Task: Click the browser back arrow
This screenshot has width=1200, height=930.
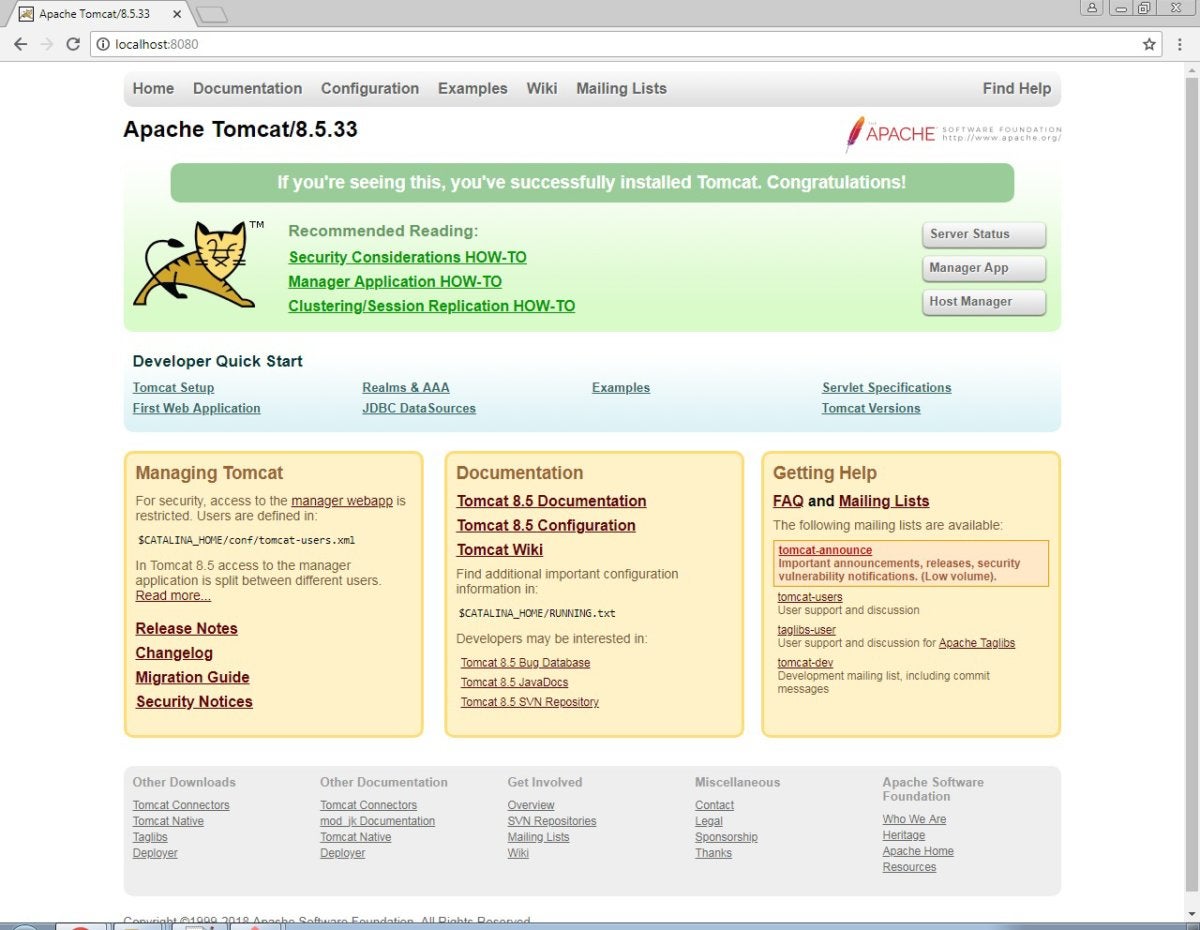Action: click(x=20, y=44)
